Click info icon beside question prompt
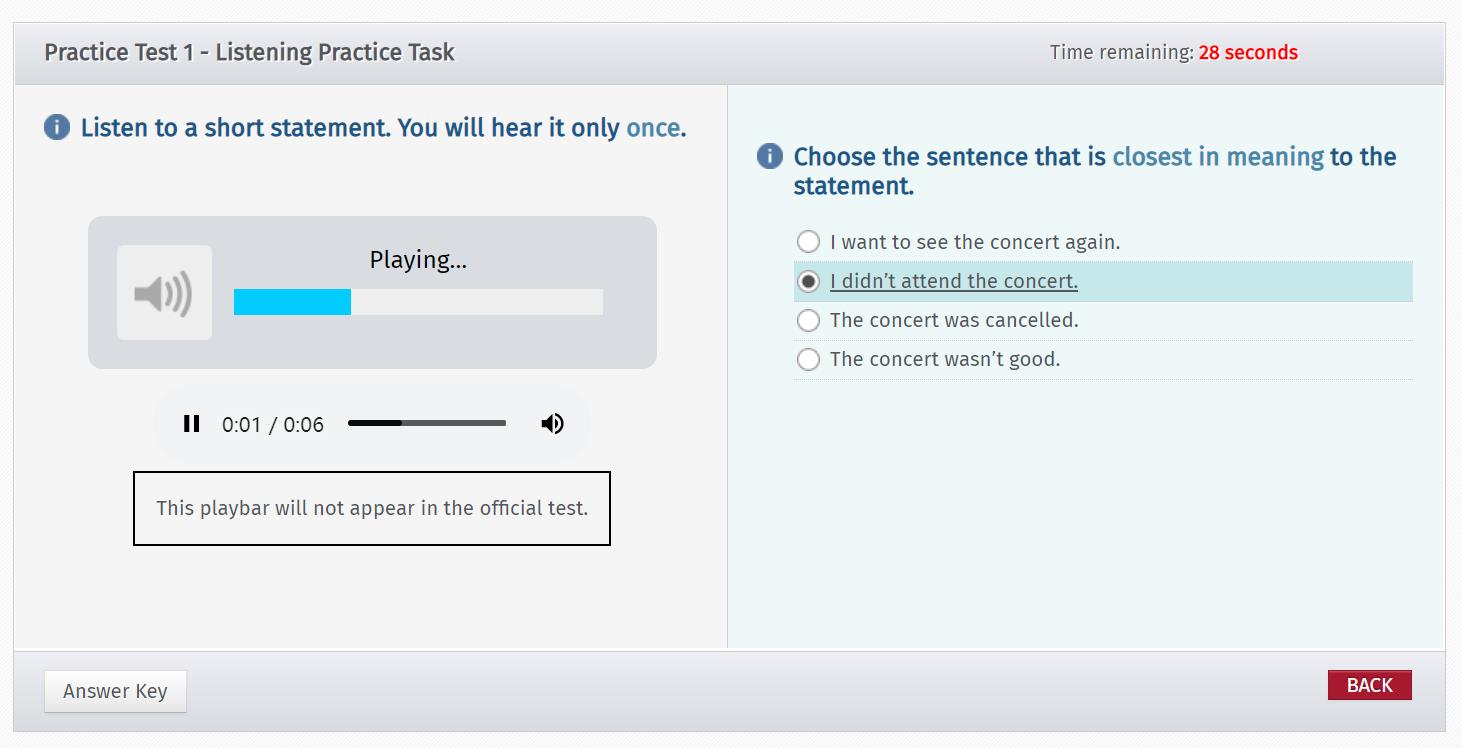This screenshot has width=1462, height=748. pos(770,156)
